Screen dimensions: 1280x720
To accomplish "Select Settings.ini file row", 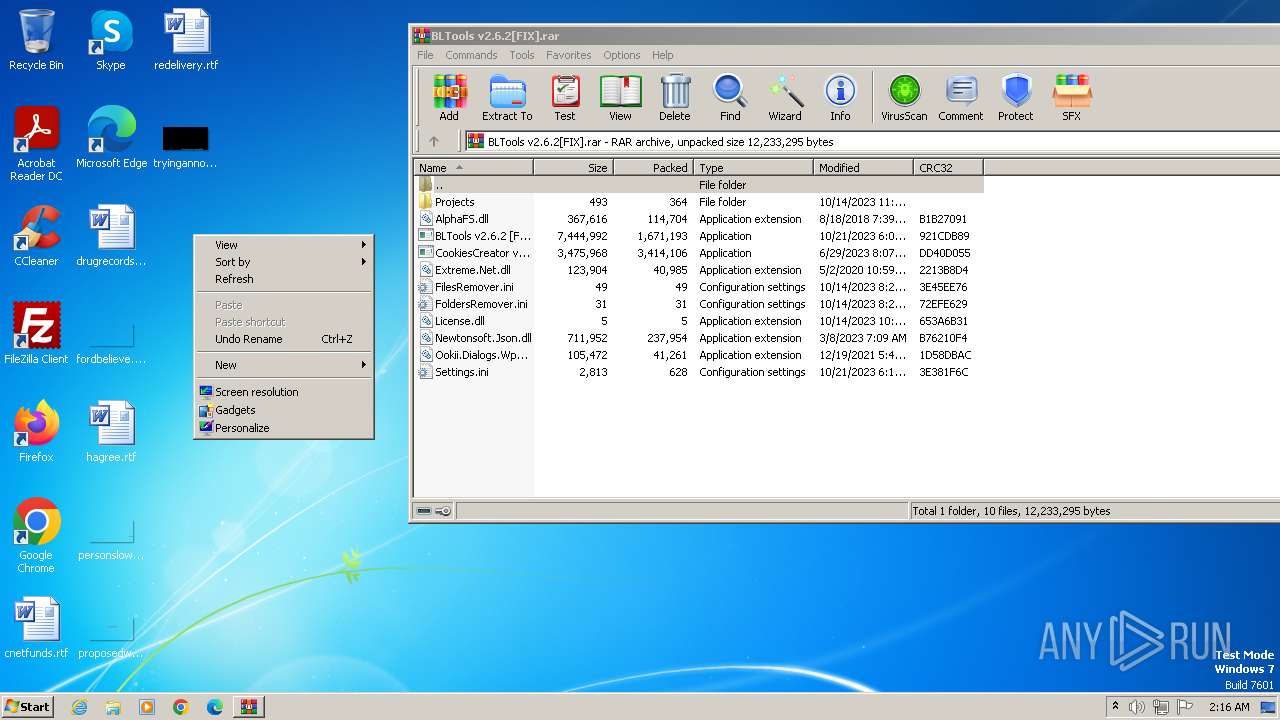I will tap(699, 372).
